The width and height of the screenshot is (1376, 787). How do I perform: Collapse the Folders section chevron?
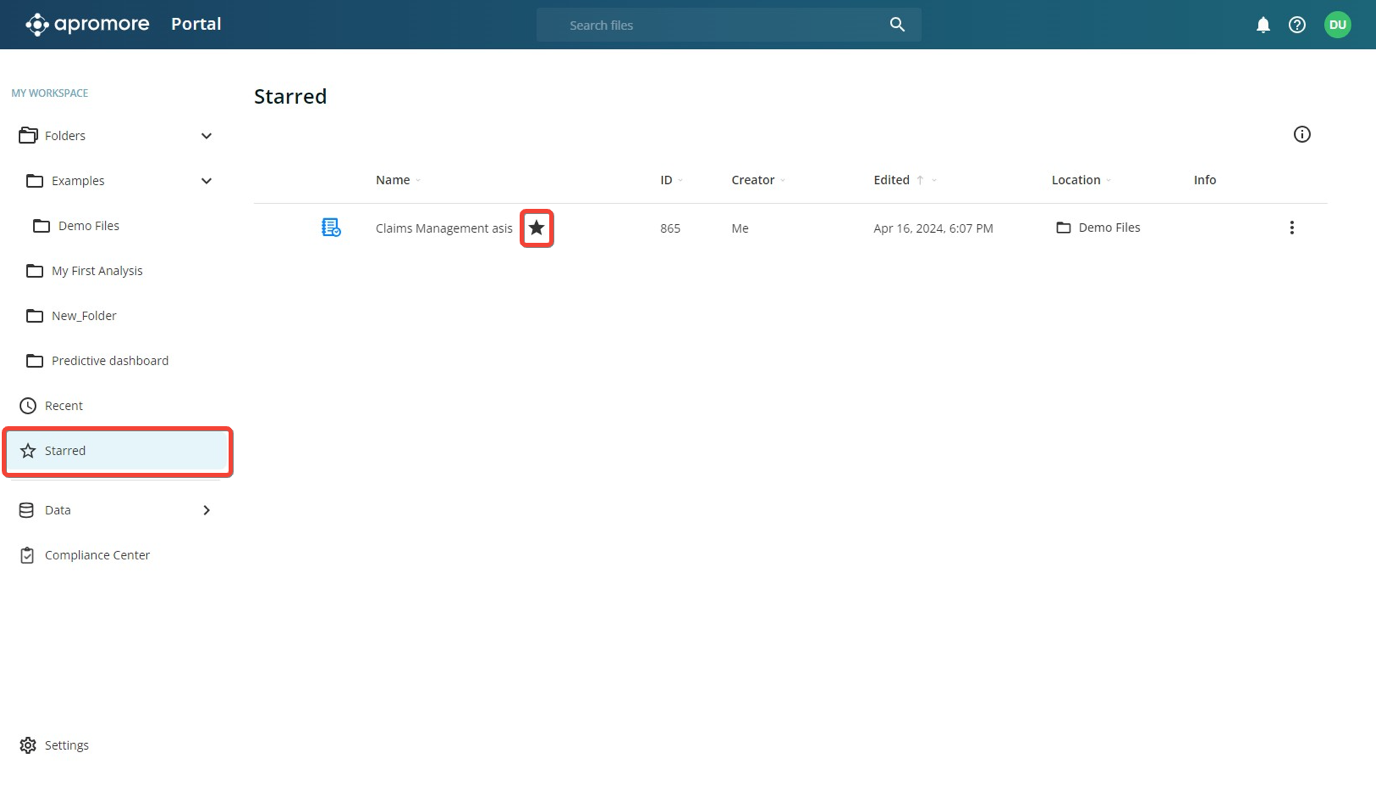tap(206, 136)
